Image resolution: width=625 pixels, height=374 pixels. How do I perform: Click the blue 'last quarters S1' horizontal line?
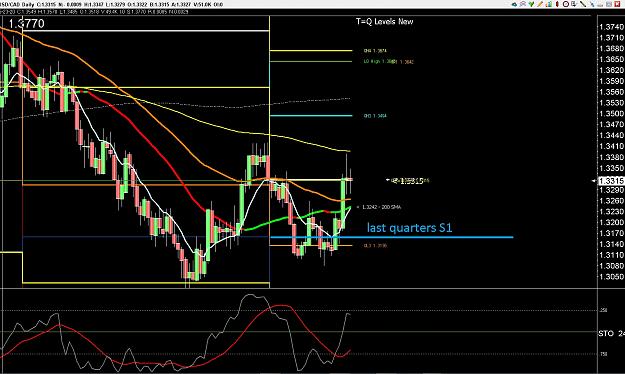[x=391, y=237]
